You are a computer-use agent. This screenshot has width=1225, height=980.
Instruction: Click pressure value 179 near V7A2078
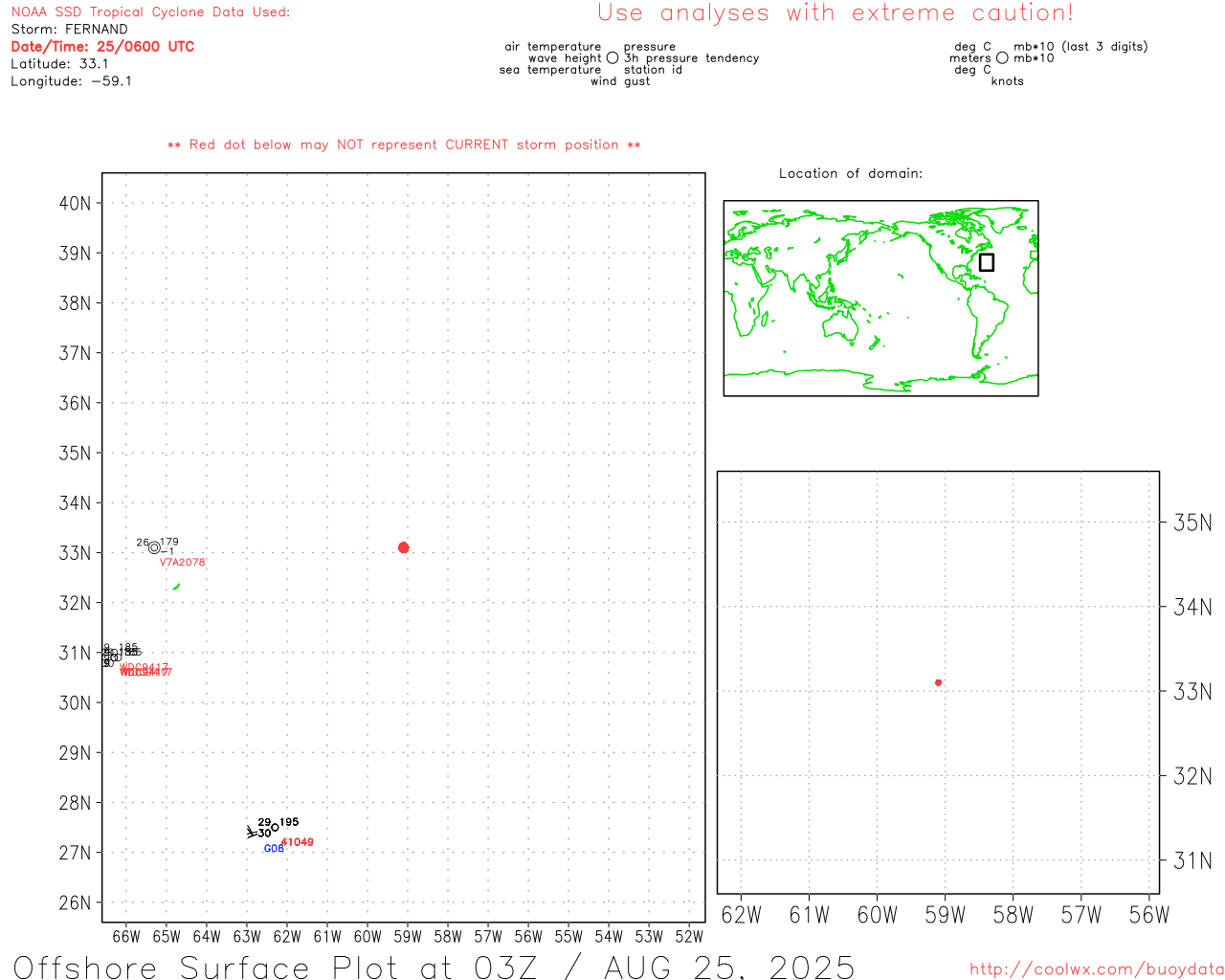[169, 542]
